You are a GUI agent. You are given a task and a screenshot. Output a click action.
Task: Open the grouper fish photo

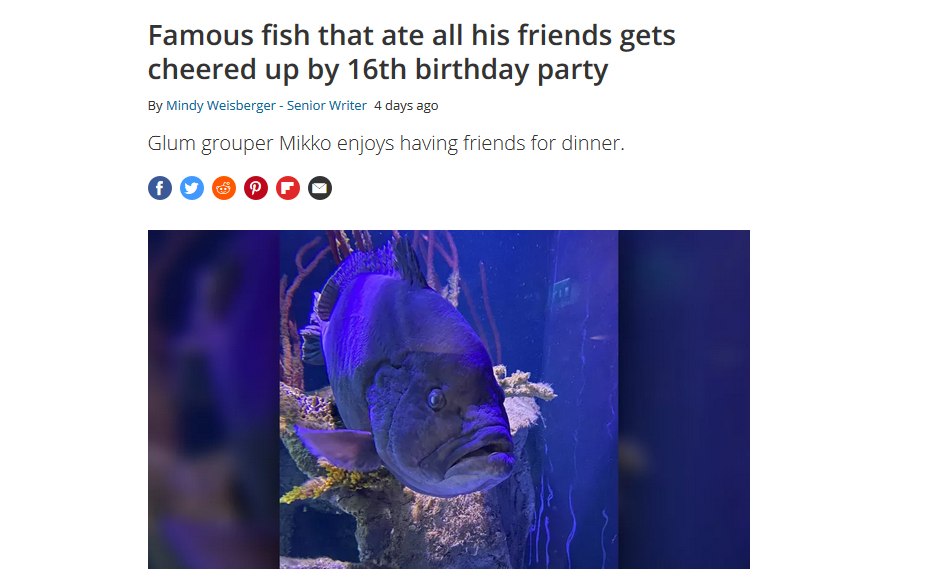pos(449,399)
